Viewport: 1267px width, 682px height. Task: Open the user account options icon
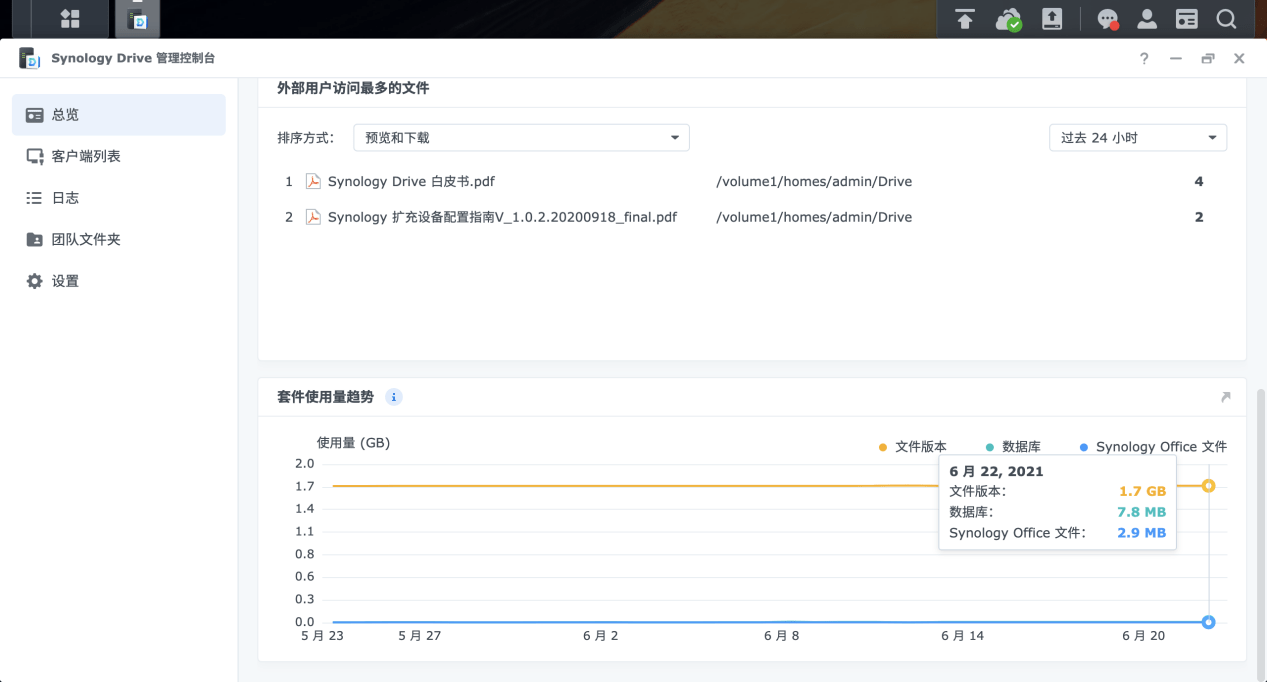[1147, 19]
